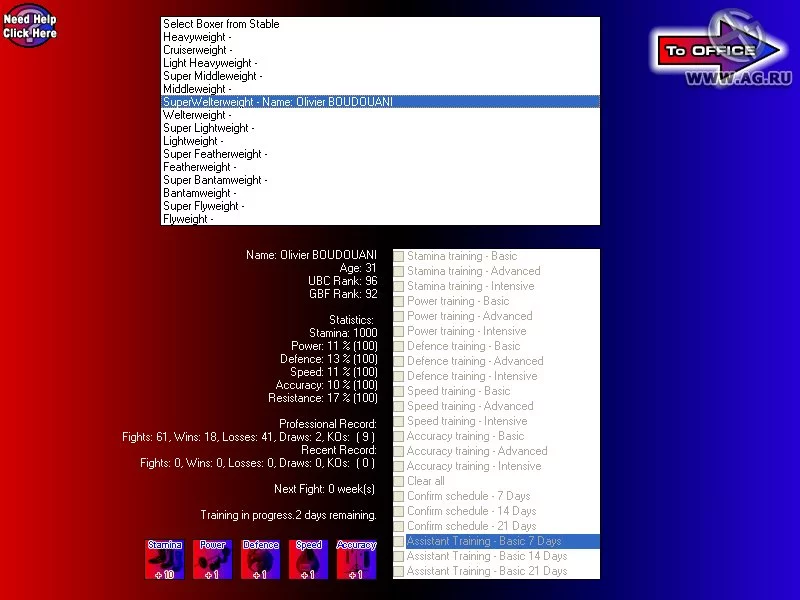Viewport: 800px width, 600px height.
Task: Enable Stamina training - Advanced checkbox
Action: 399,271
